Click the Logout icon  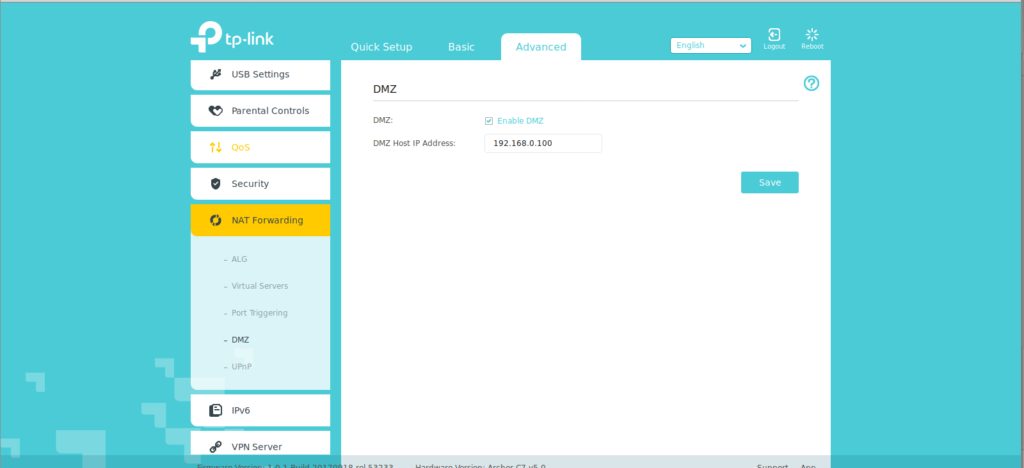774,35
